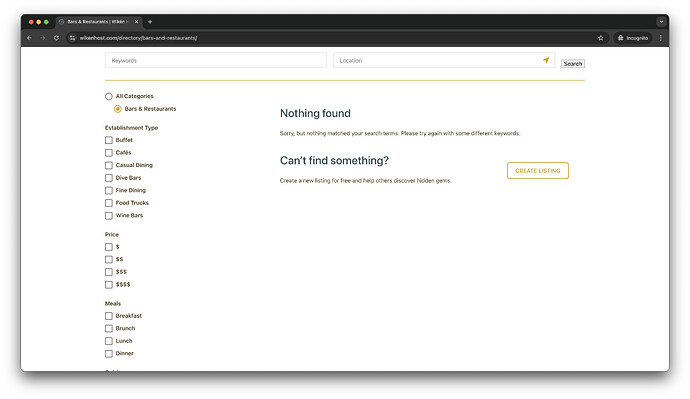Click the green macOS window zoom button
Screen dimensions: 690x399
click(46, 22)
